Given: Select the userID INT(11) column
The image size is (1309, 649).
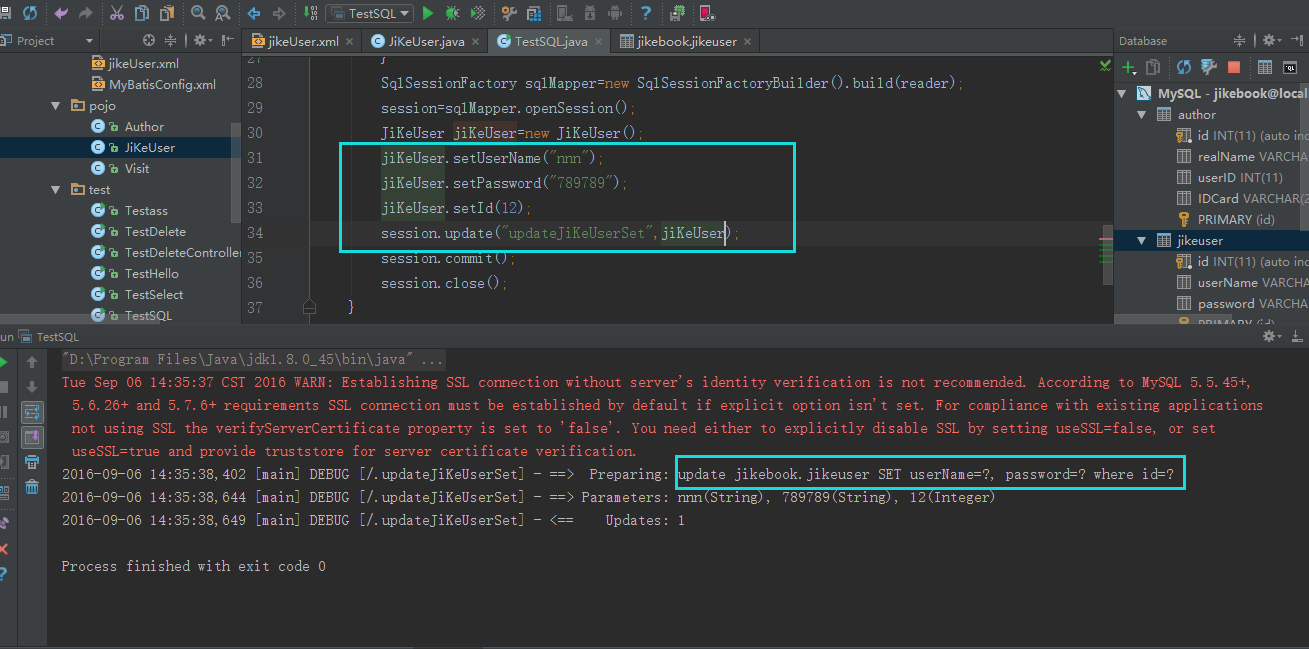Looking at the screenshot, I should coord(1231,178).
